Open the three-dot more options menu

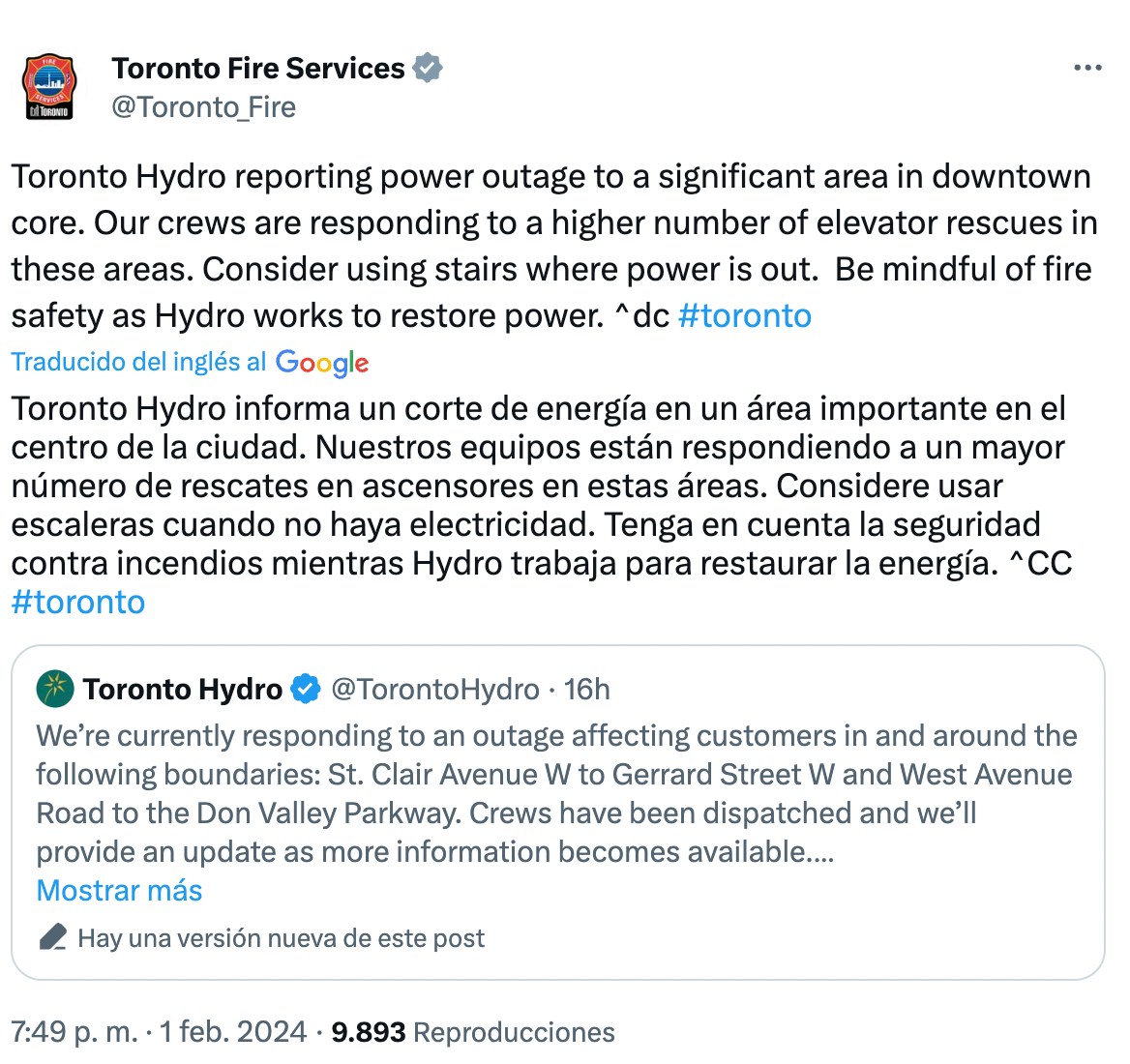[1087, 68]
